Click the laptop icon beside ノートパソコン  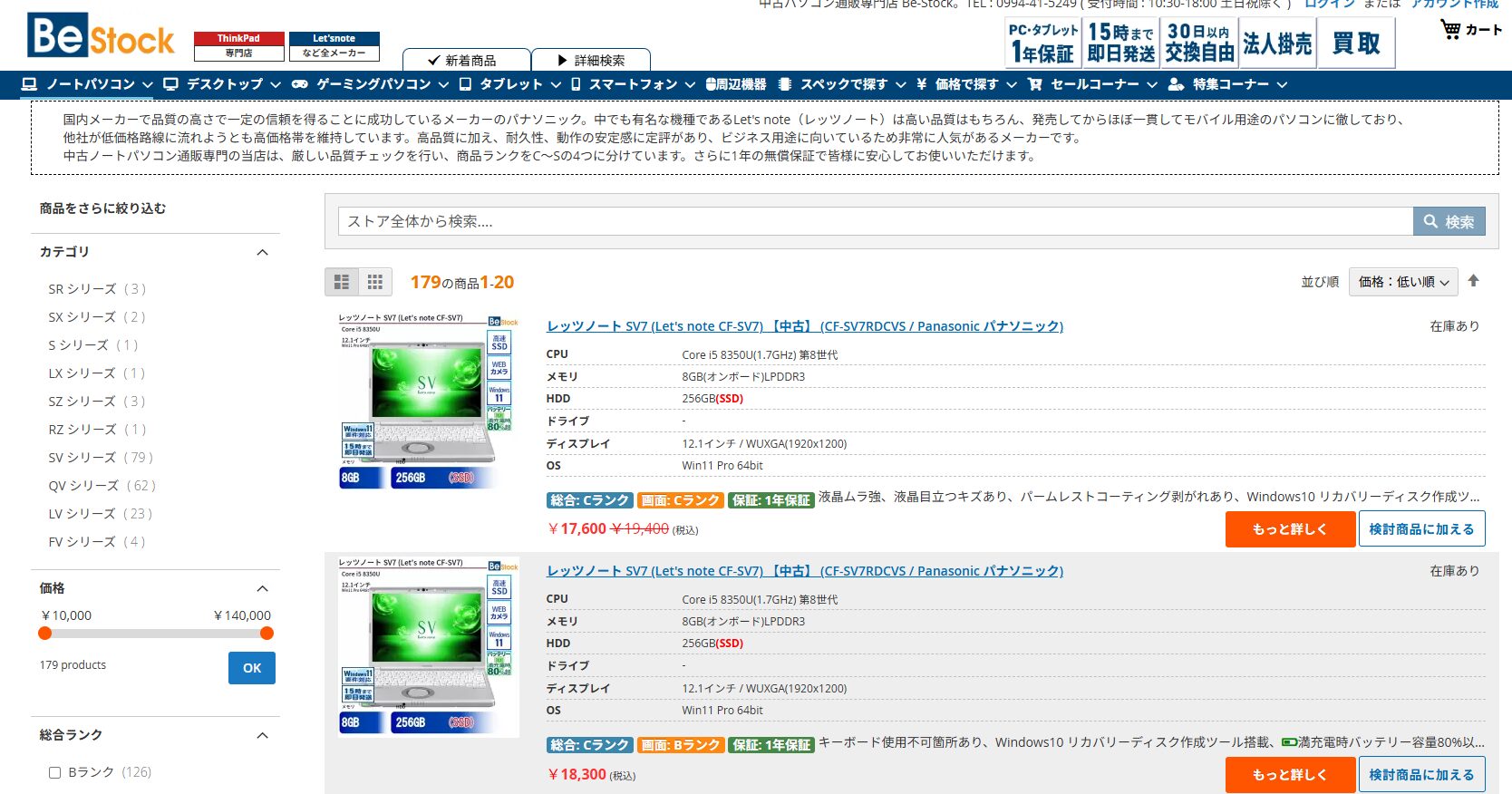29,84
